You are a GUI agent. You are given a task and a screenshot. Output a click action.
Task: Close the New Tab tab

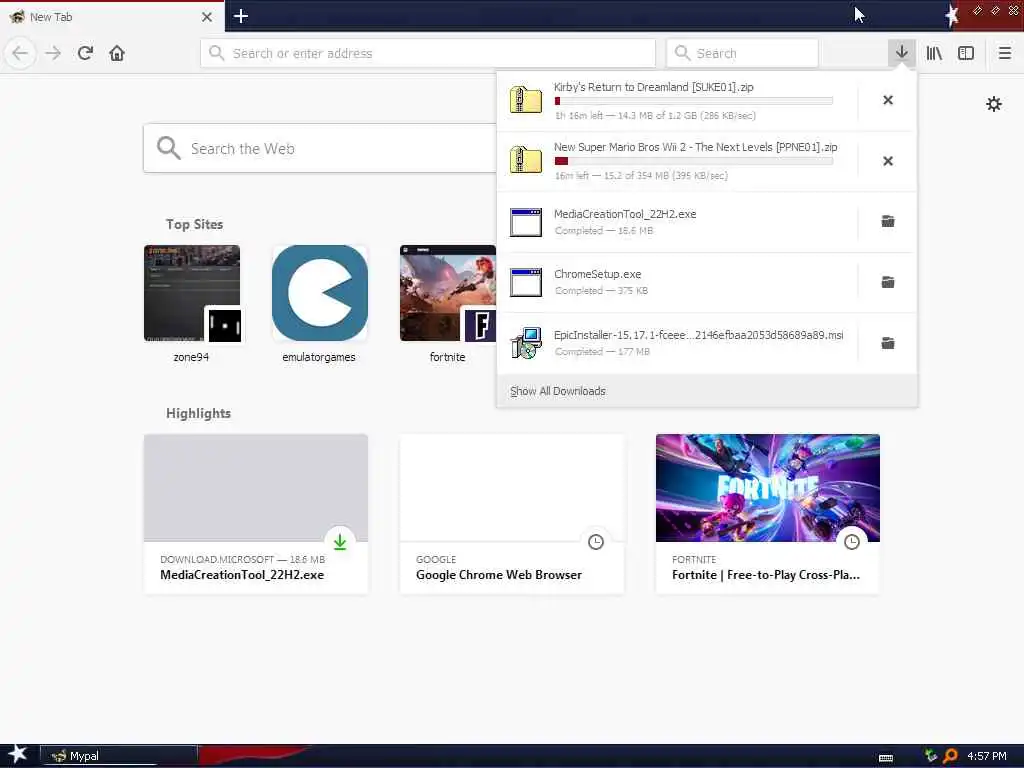206,17
